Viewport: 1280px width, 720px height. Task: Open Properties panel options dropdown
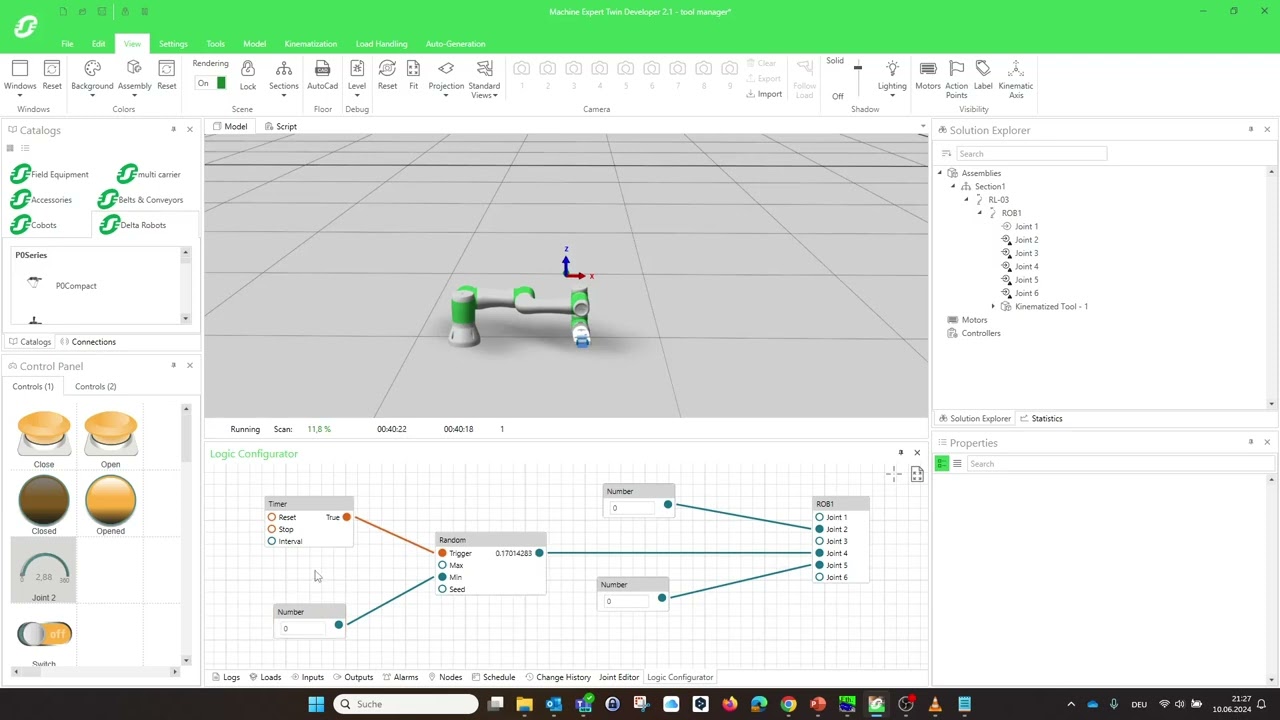pos(1250,441)
